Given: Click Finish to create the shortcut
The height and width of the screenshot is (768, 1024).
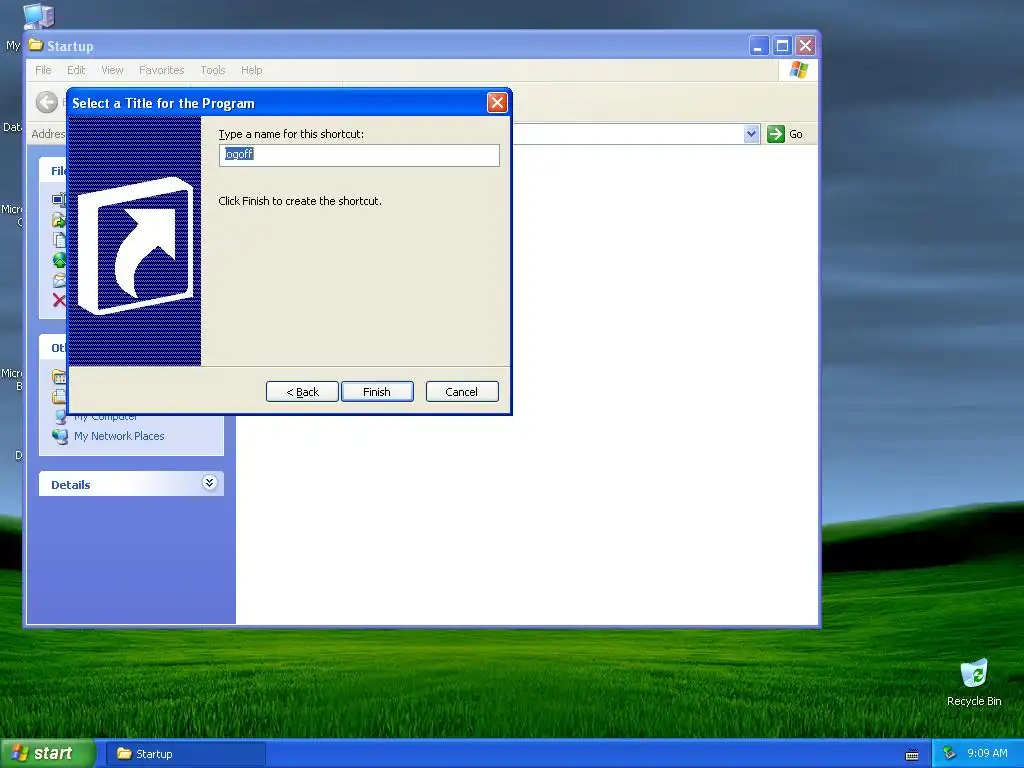Looking at the screenshot, I should pos(377,392).
